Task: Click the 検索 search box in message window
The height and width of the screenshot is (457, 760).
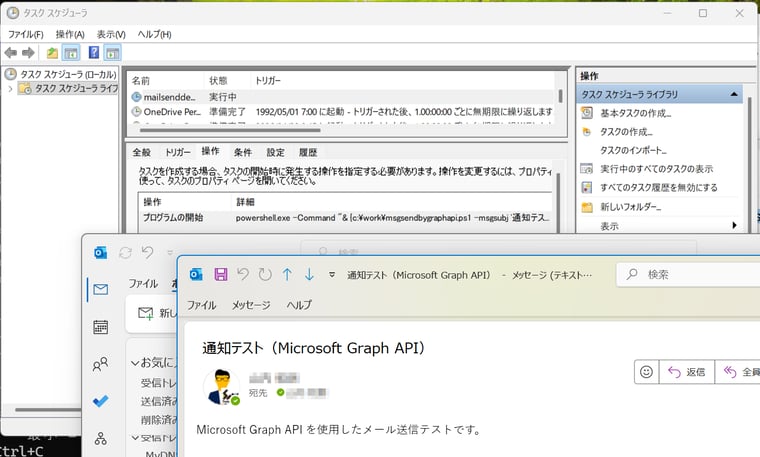Action: click(688, 275)
